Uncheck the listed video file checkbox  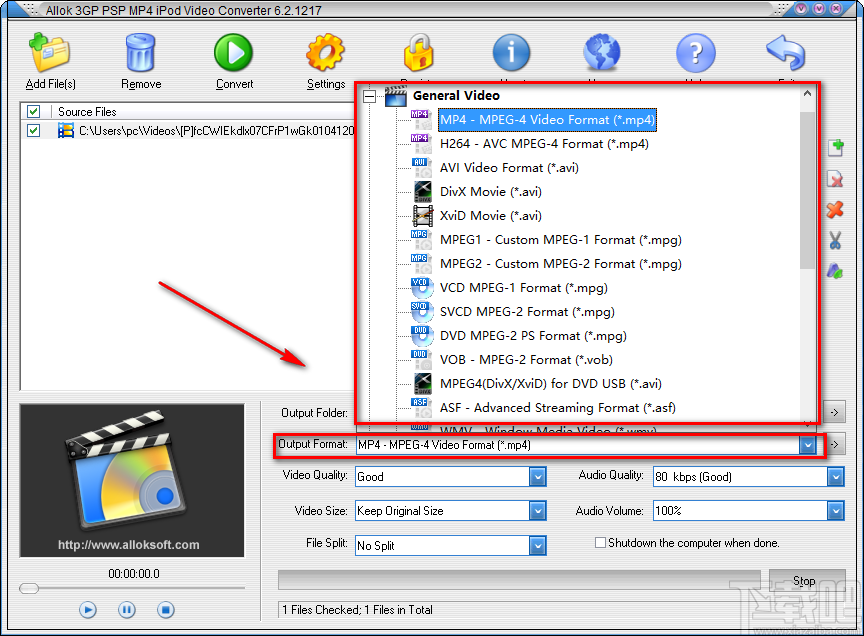pos(33,130)
